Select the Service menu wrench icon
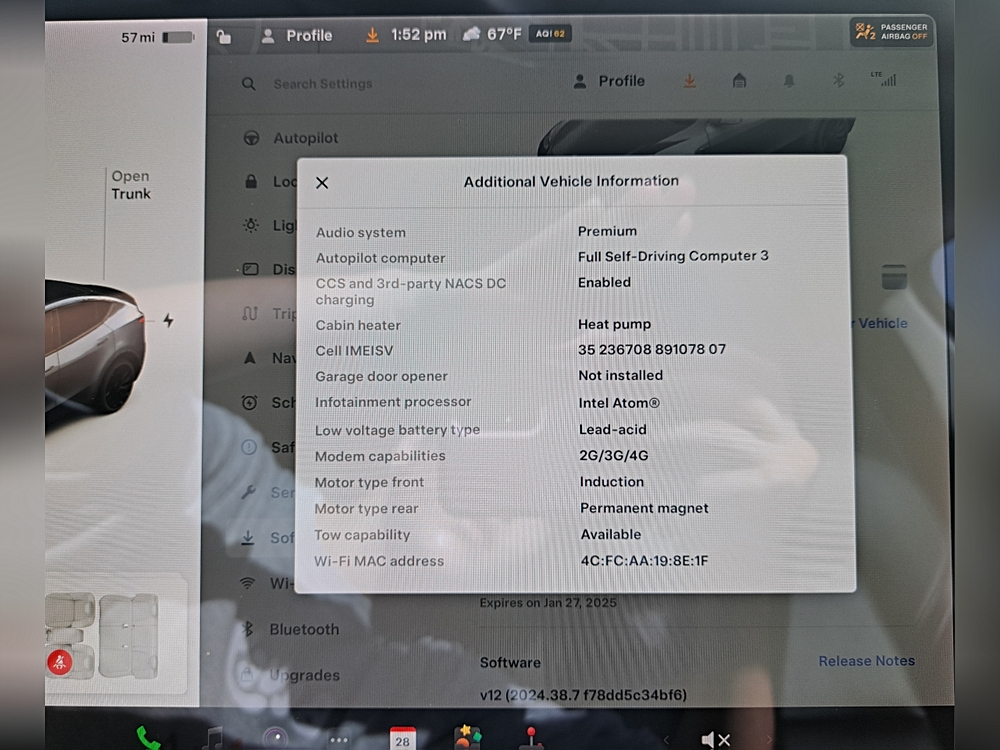1000x750 pixels. click(x=249, y=492)
